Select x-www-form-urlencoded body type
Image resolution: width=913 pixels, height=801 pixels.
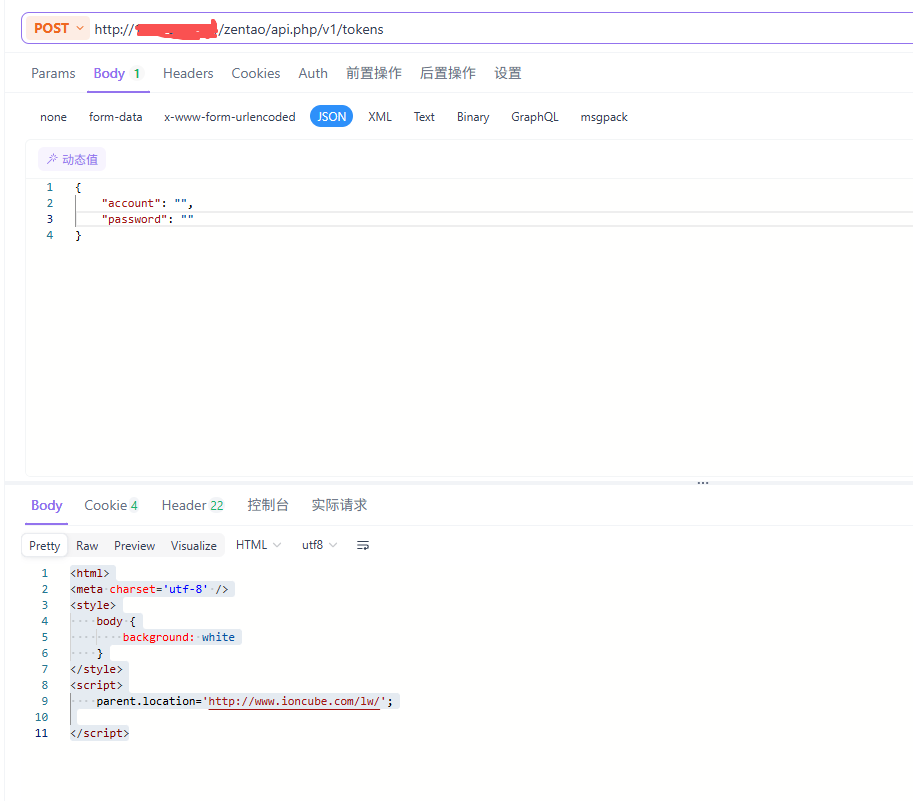[x=229, y=117]
